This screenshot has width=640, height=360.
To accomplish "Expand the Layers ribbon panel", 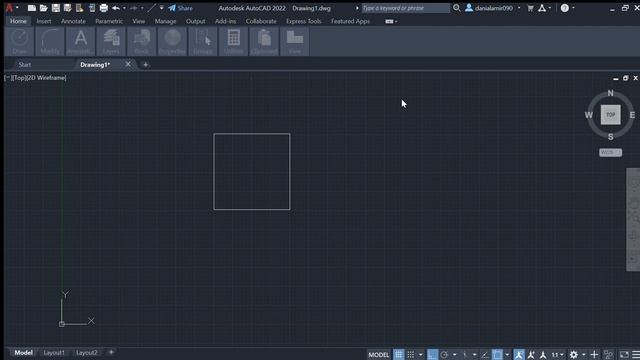I will (111, 41).
